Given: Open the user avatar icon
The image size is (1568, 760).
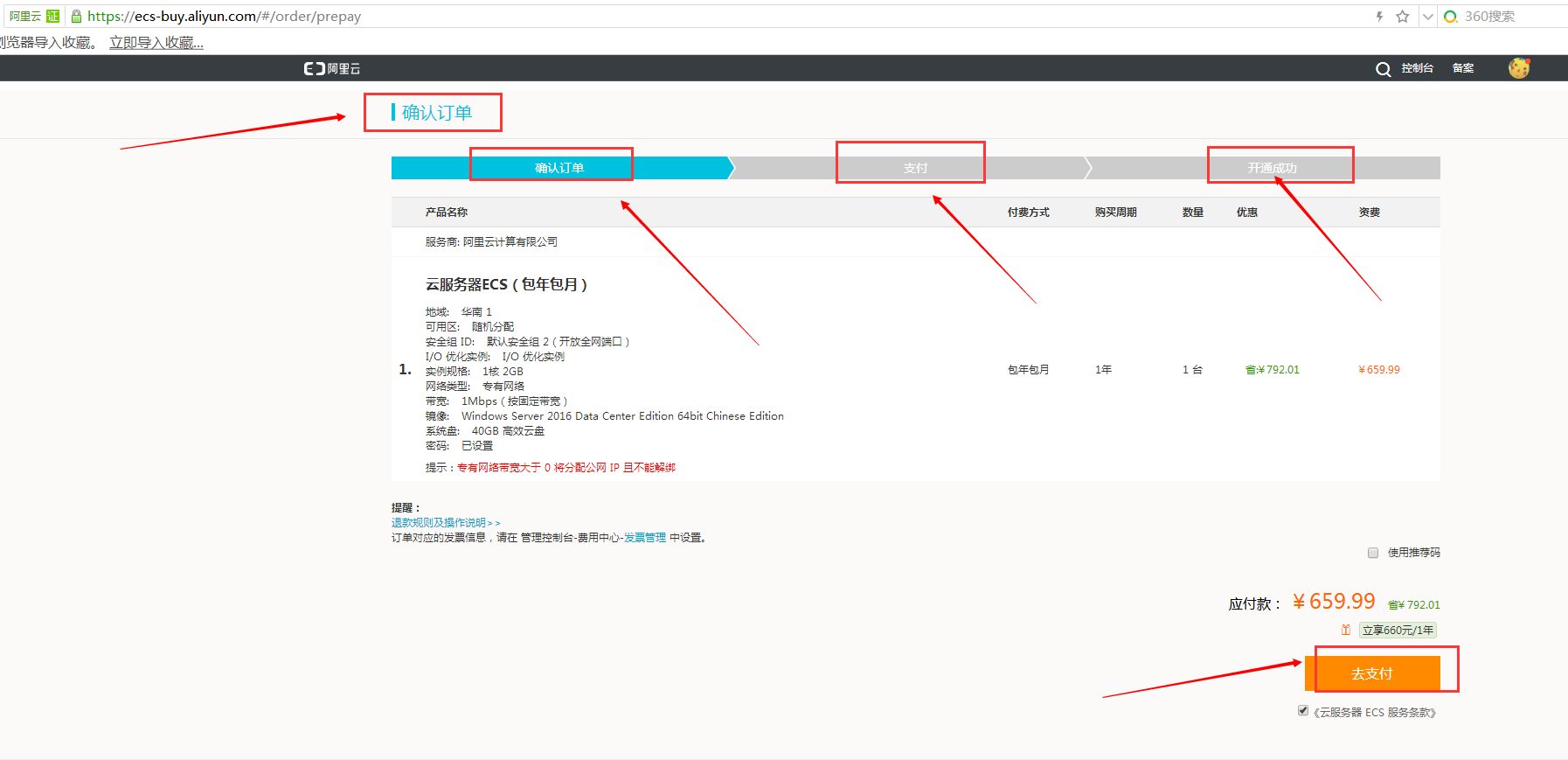Looking at the screenshot, I should pos(1519,68).
